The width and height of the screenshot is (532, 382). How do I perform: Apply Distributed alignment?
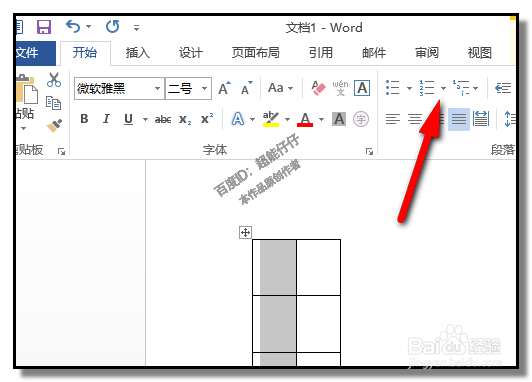[481, 119]
